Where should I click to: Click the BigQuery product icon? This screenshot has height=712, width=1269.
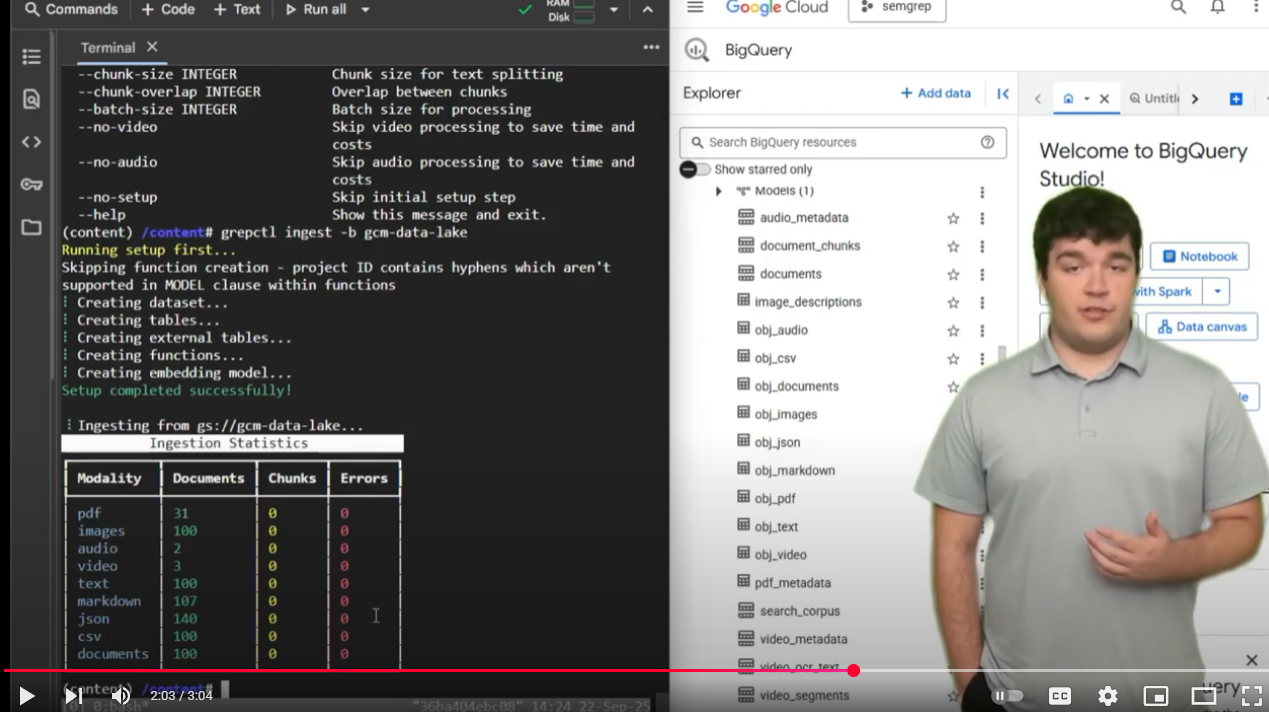[x=697, y=50]
